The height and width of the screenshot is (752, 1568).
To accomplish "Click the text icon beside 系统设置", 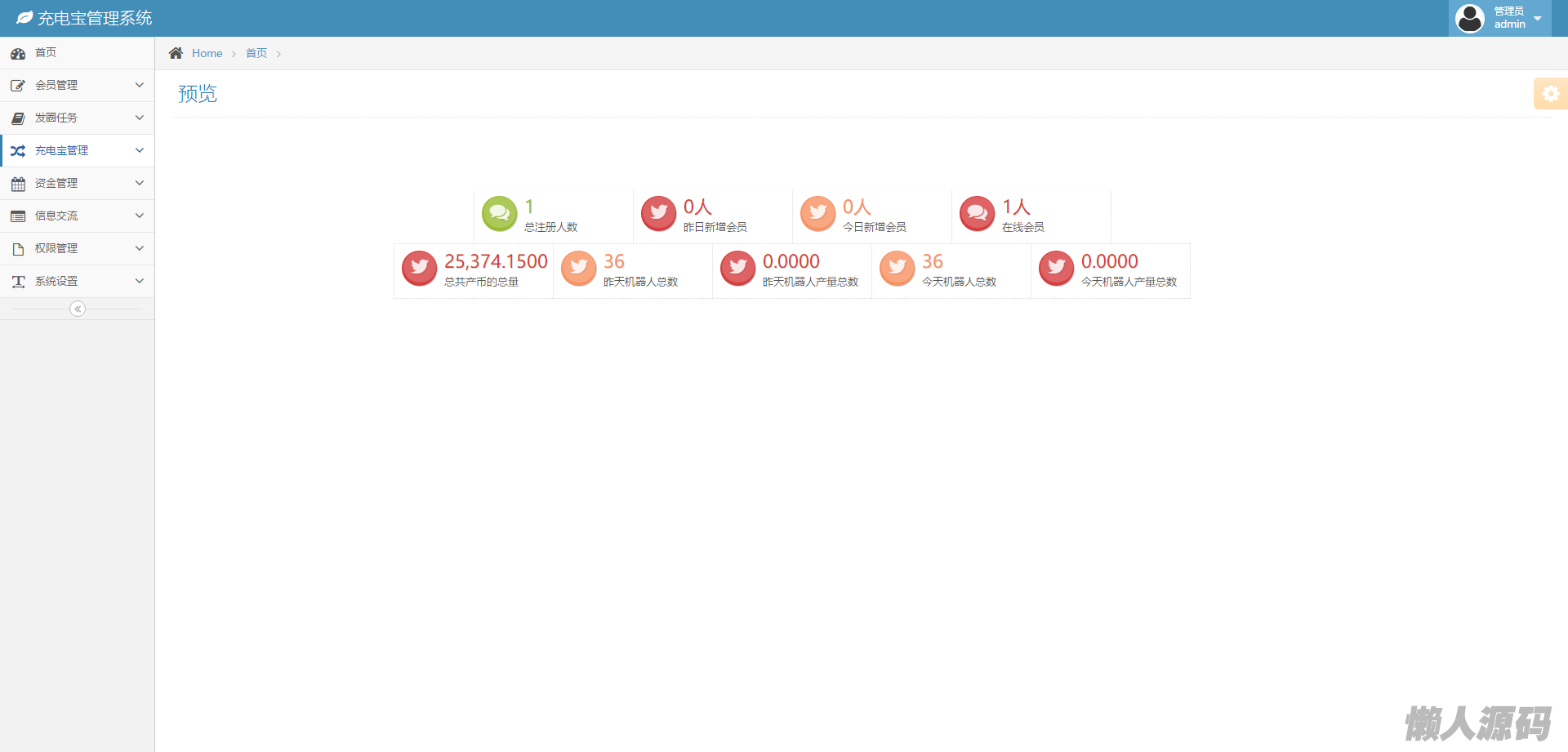I will pyautogui.click(x=18, y=282).
